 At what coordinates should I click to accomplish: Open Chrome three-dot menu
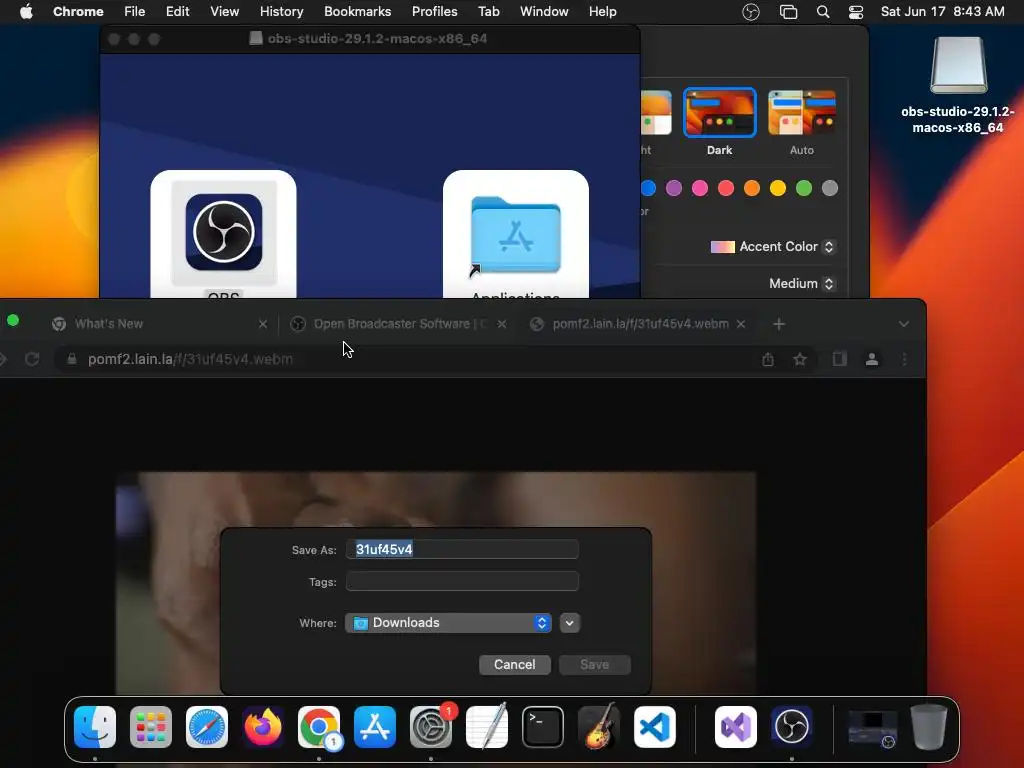pos(904,359)
